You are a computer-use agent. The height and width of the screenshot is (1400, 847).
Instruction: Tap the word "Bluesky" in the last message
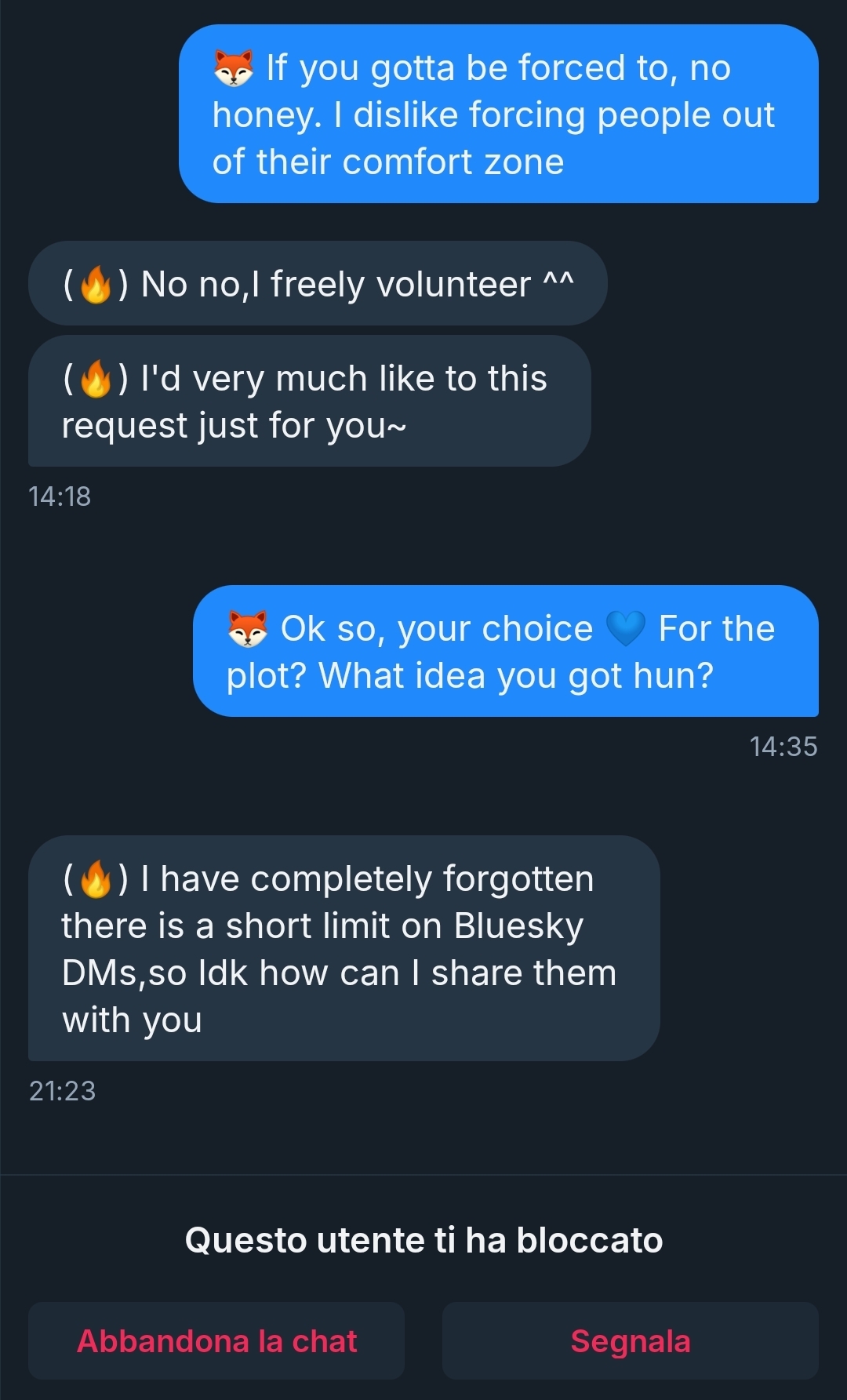(x=518, y=926)
